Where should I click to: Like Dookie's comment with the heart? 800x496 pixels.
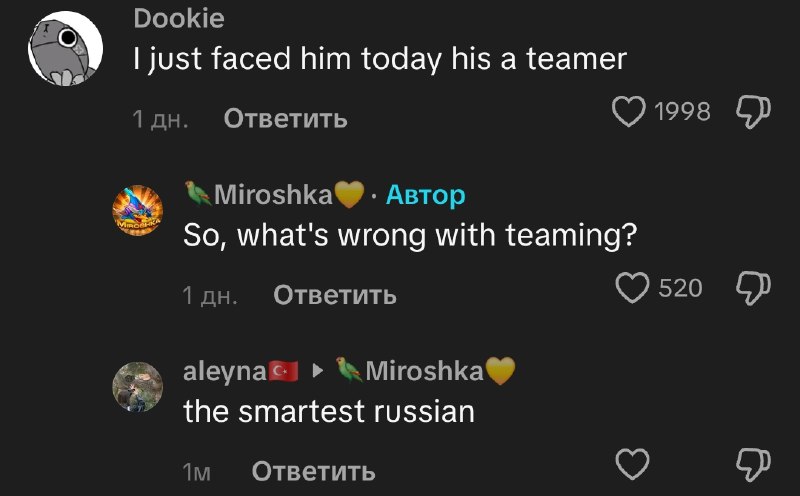click(629, 112)
